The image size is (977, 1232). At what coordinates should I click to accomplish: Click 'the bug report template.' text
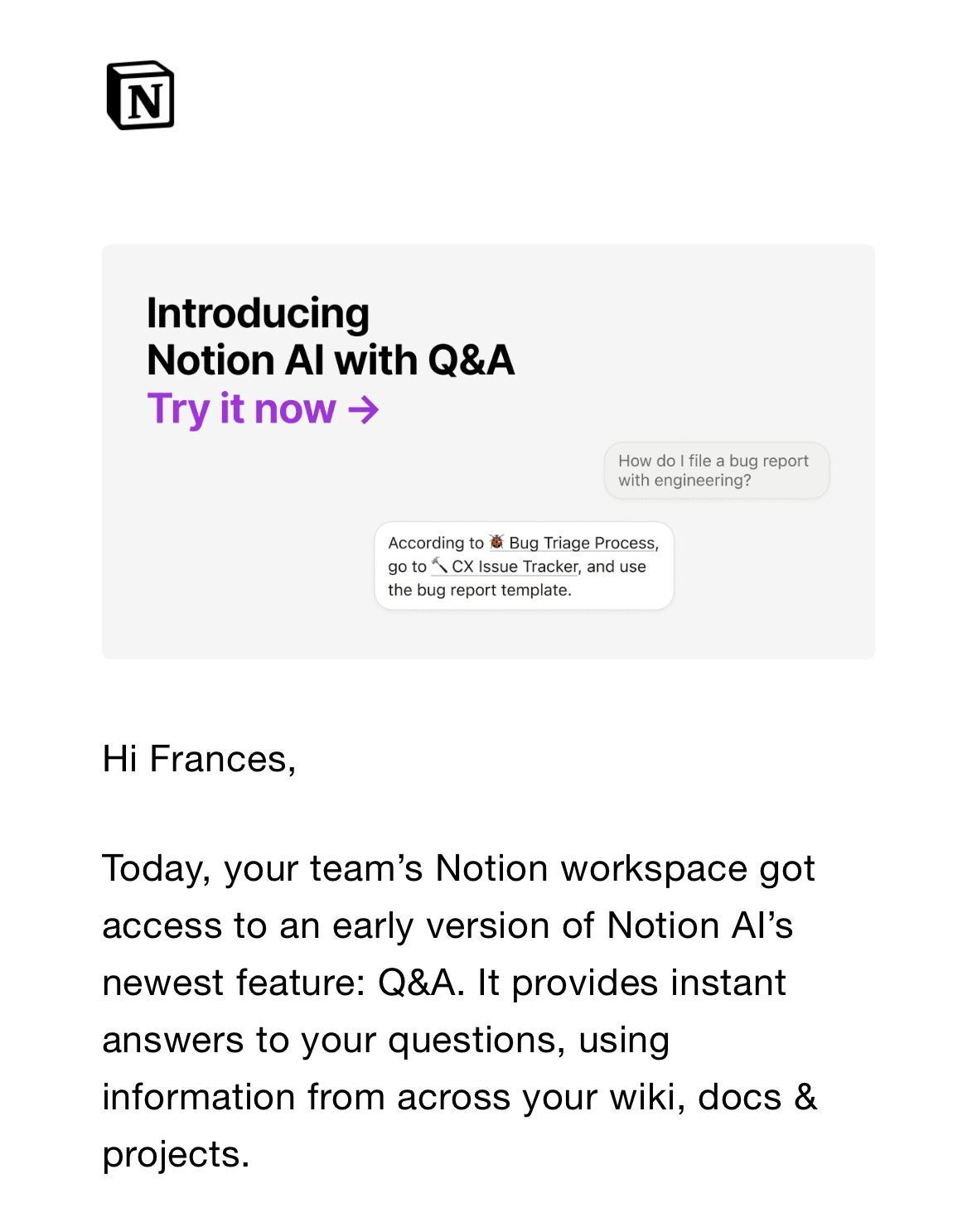click(479, 590)
